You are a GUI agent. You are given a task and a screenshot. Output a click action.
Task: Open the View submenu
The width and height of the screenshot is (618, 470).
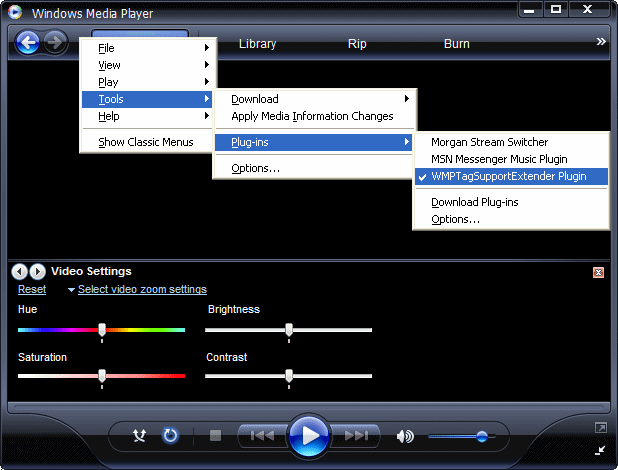[x=147, y=65]
